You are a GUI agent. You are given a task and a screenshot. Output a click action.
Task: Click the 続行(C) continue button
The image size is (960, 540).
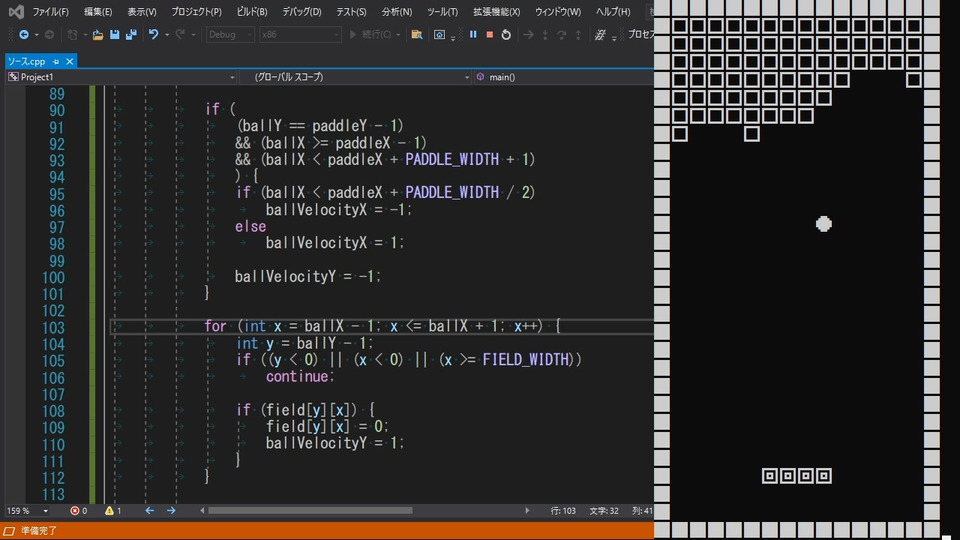372,34
